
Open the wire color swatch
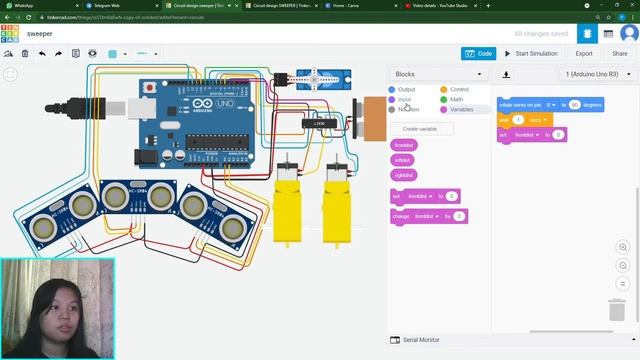[113, 54]
